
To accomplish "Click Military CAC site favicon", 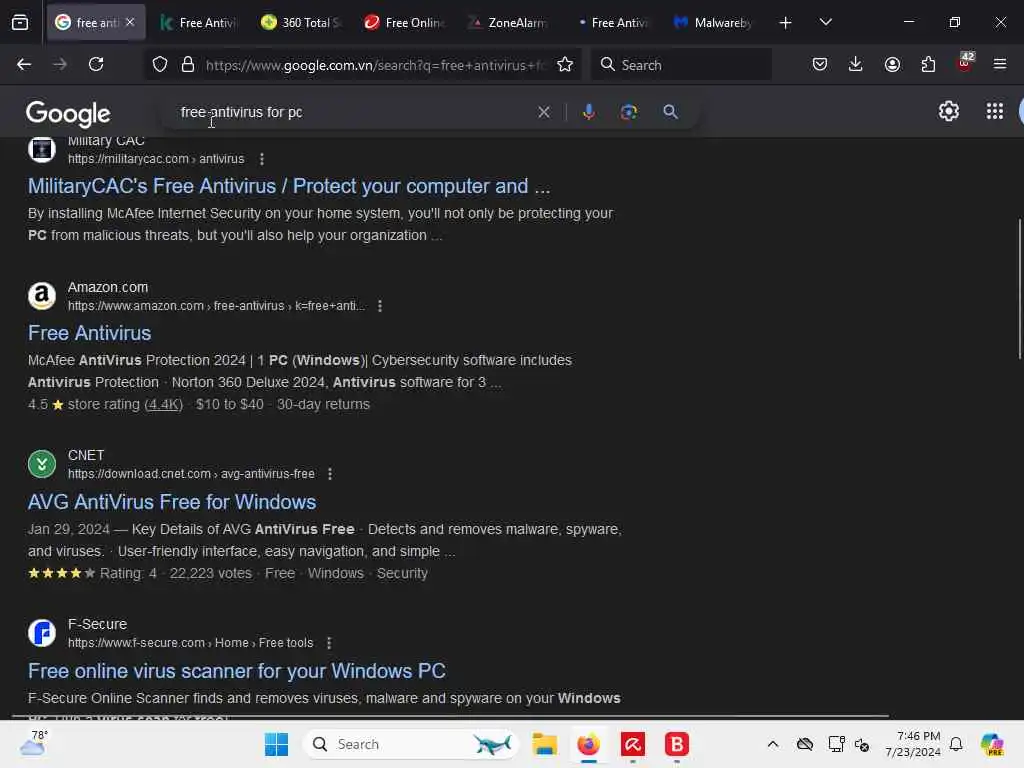I will (42, 149).
